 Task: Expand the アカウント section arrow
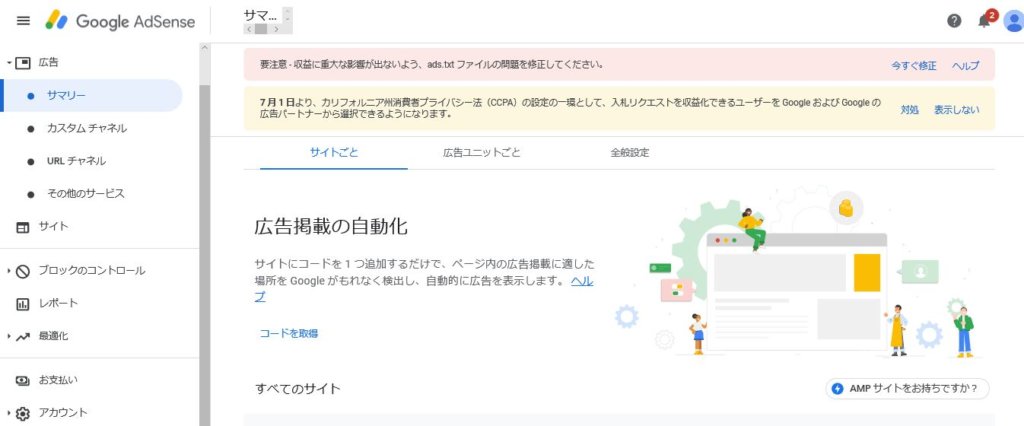9,413
